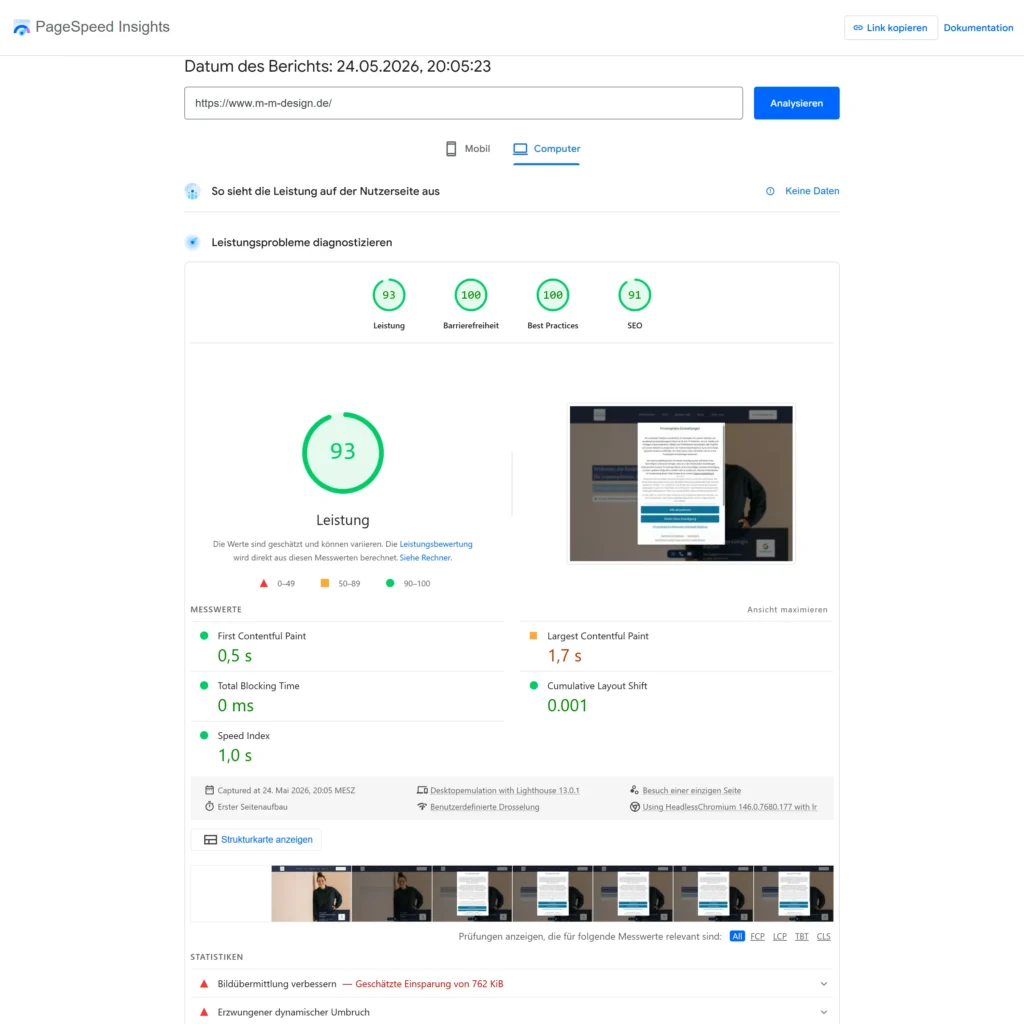Select the LCP audit filter

click(779, 936)
